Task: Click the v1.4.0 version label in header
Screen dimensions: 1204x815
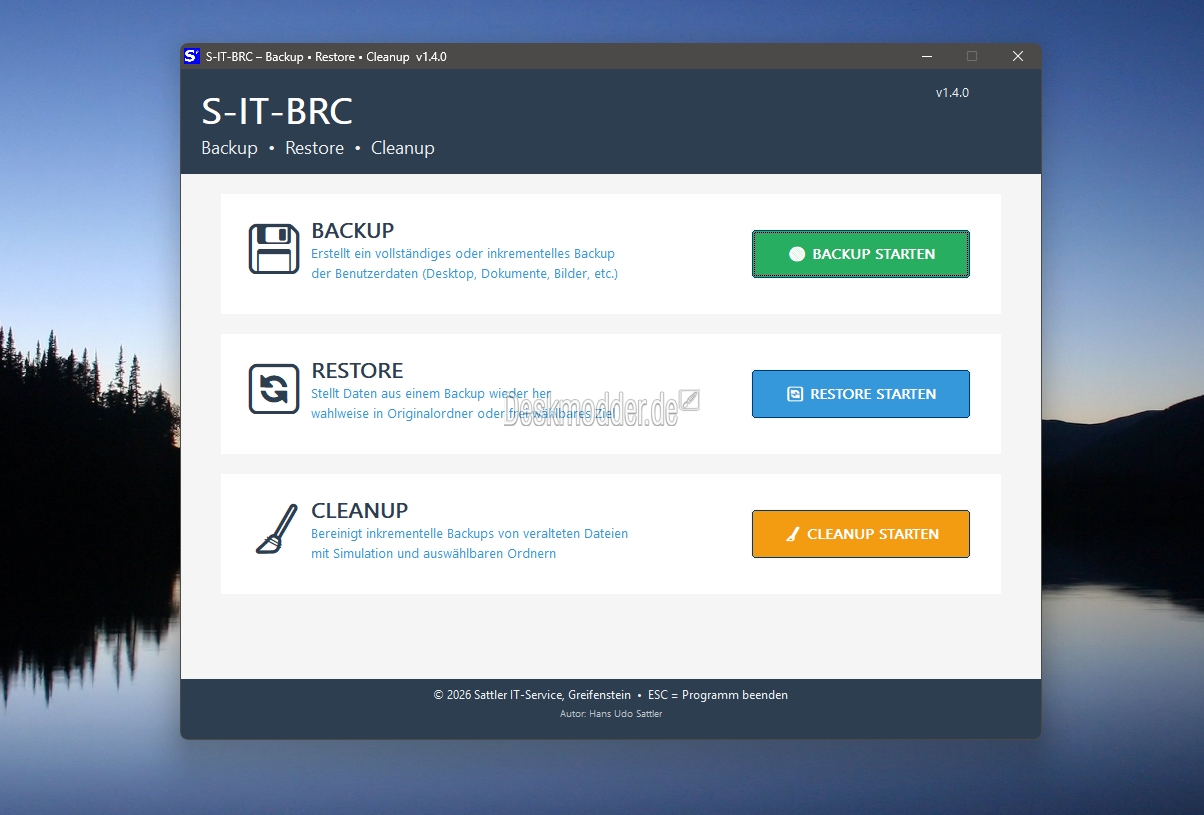Action: [951, 93]
